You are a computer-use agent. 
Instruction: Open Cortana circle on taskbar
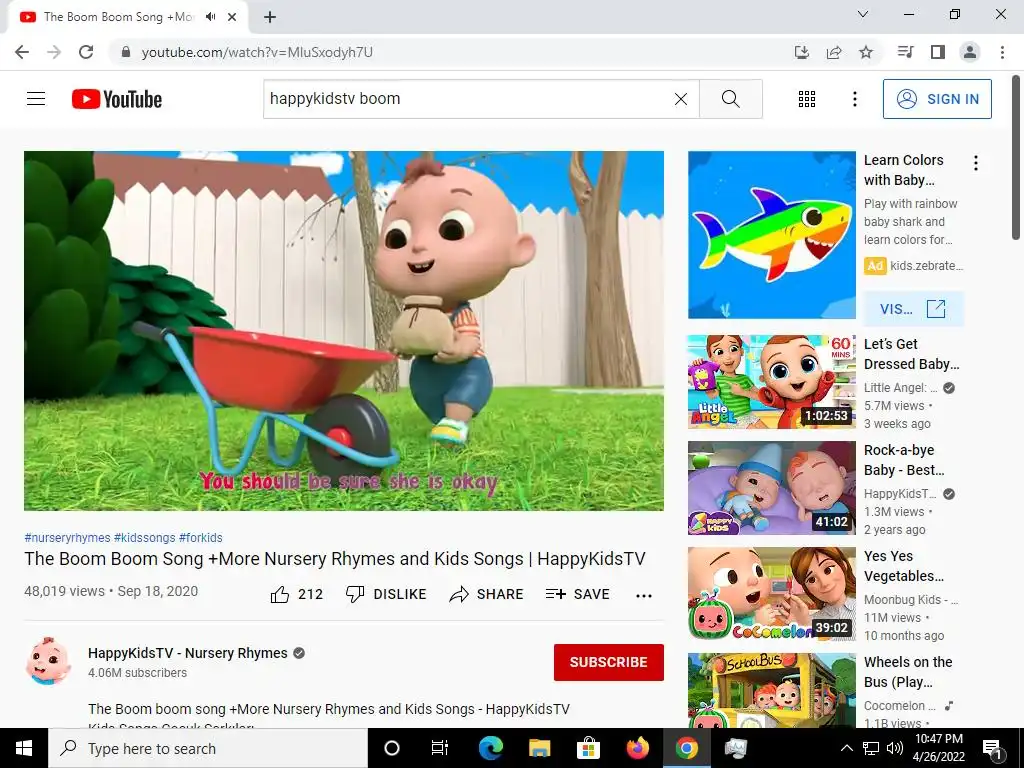tap(392, 748)
